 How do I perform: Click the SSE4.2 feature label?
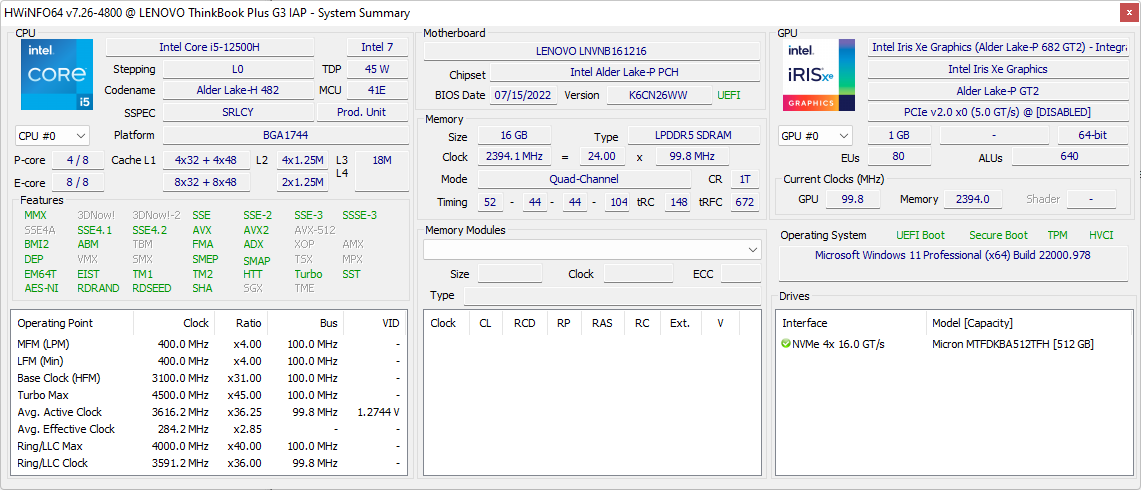(149, 230)
